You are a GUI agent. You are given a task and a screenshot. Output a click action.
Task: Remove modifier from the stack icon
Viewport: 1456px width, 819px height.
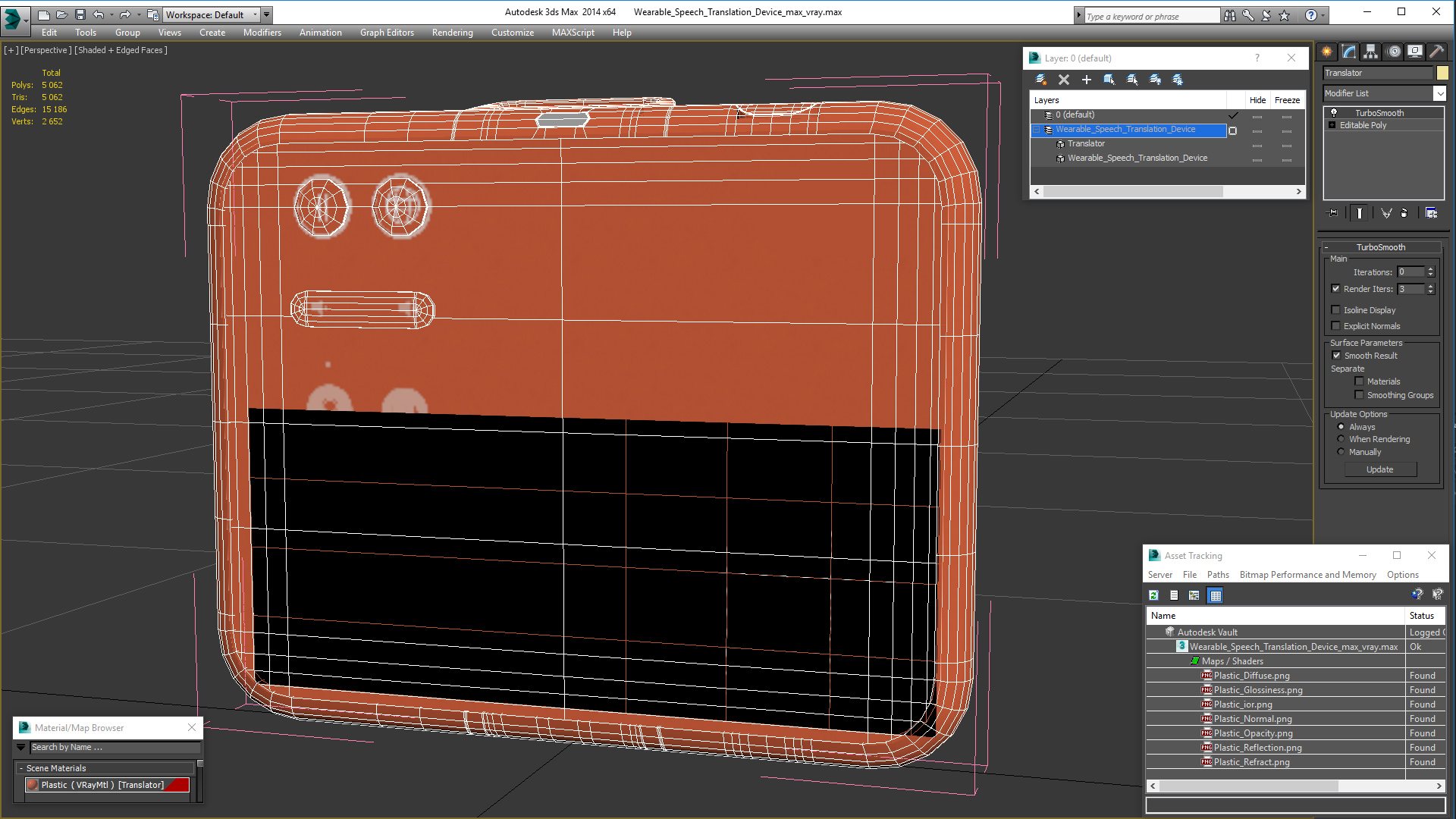tap(1404, 213)
